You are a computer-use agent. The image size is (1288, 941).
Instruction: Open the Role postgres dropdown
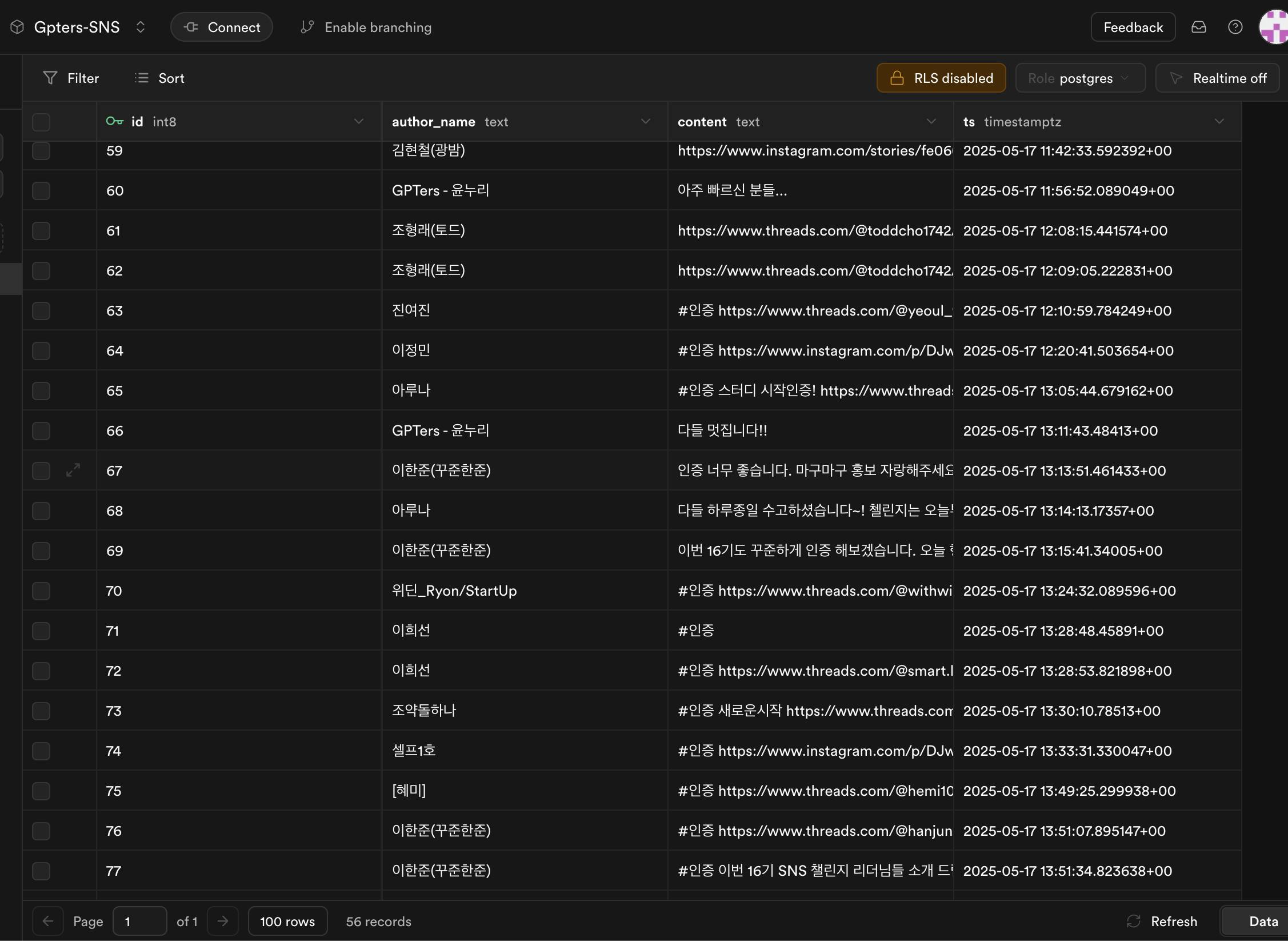click(x=1079, y=78)
